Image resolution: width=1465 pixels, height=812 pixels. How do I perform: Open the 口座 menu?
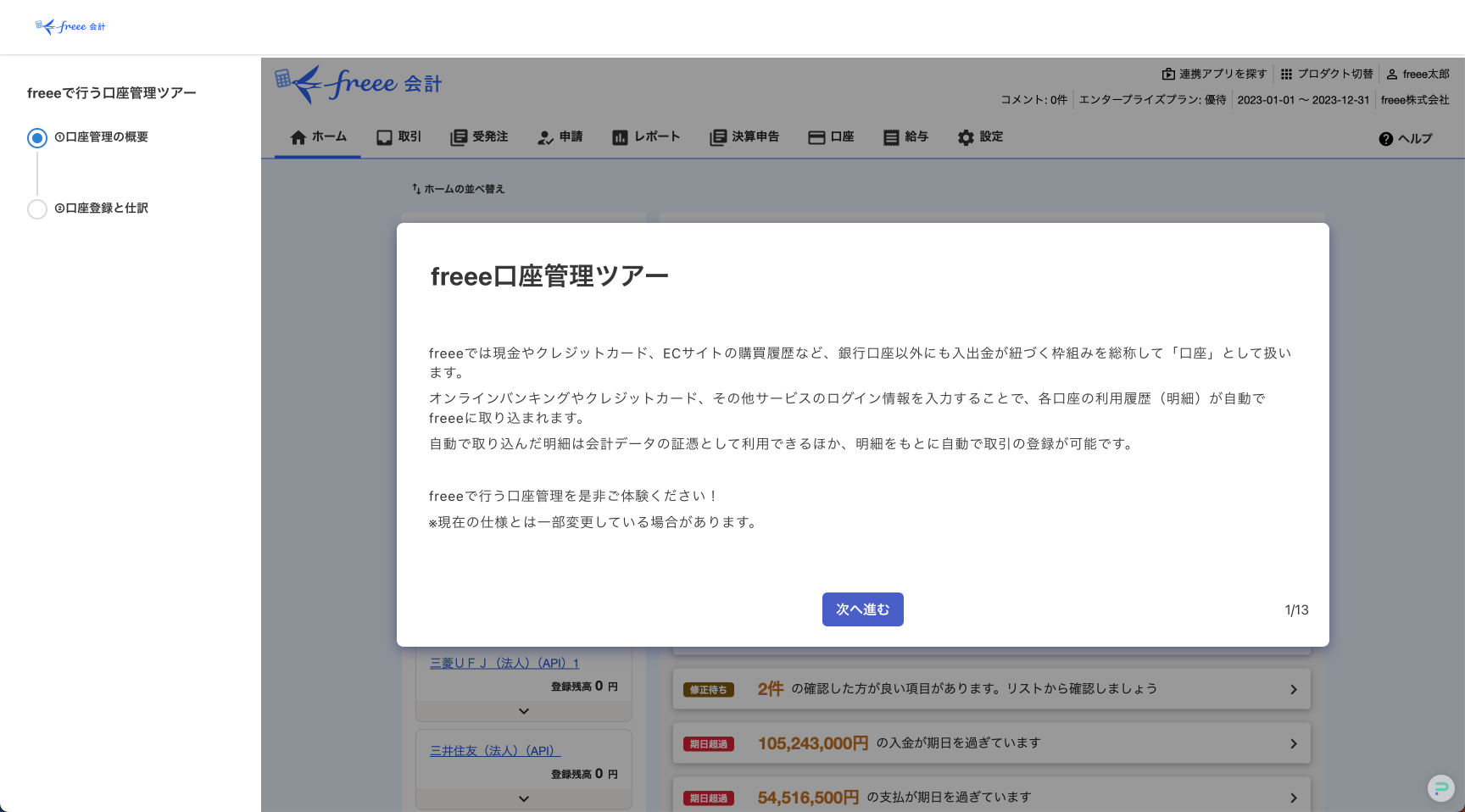[x=831, y=137]
